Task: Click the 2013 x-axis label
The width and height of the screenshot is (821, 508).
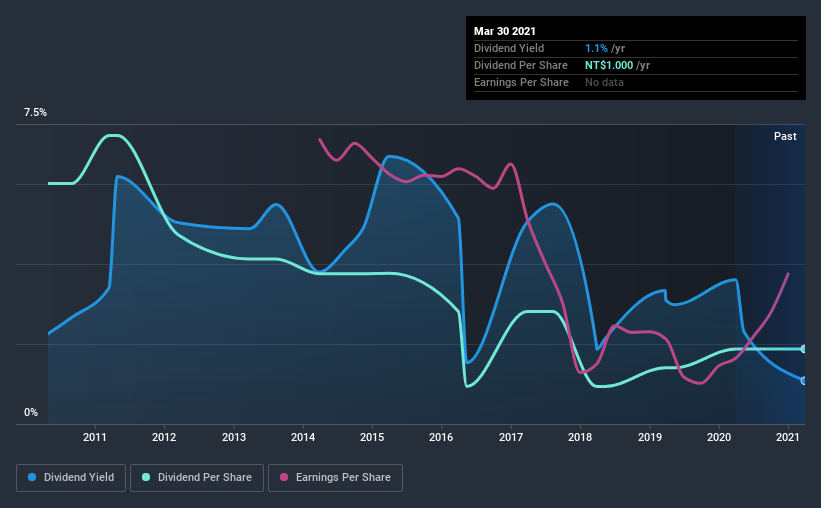Action: click(x=234, y=437)
